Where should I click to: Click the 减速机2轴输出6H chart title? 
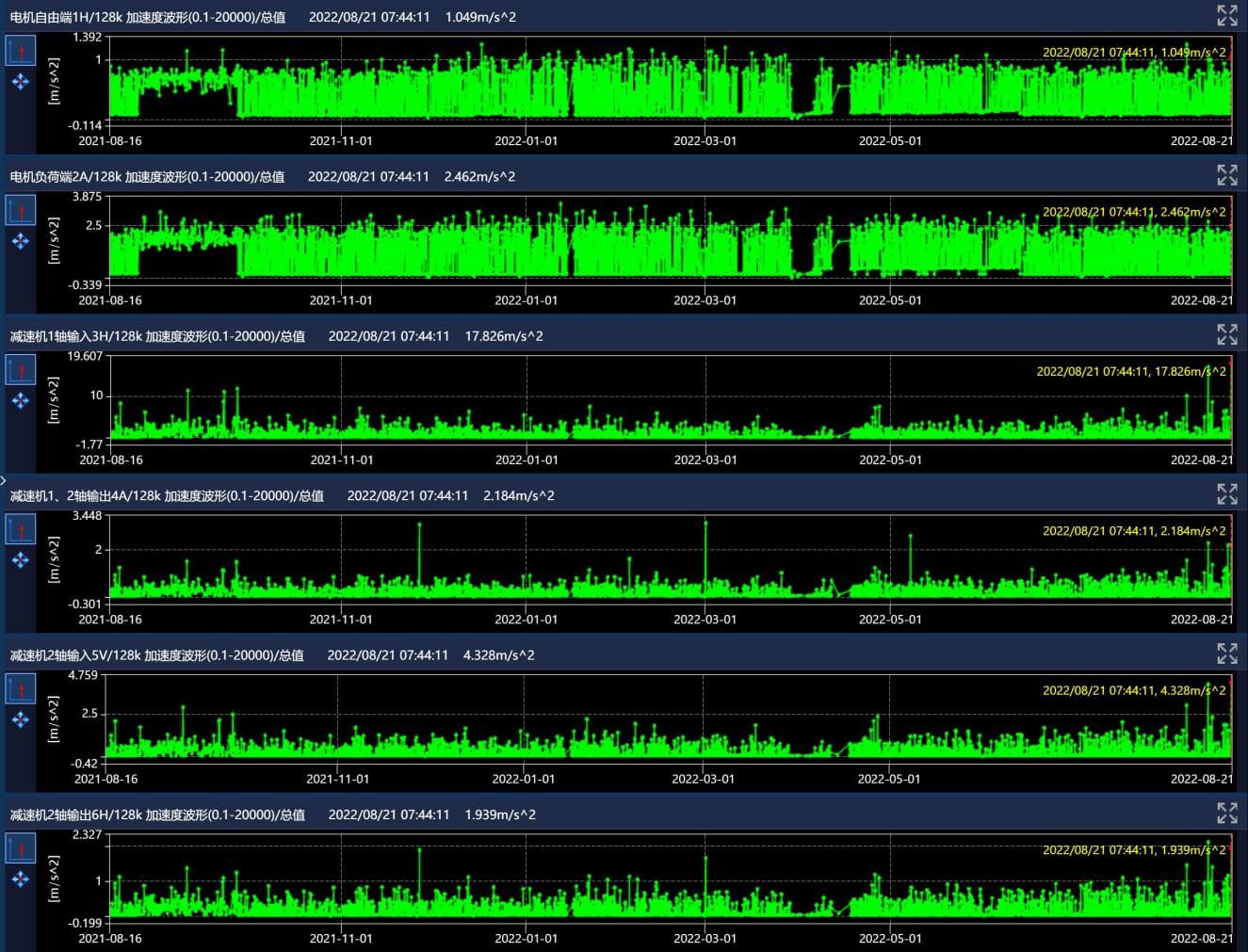tap(157, 815)
